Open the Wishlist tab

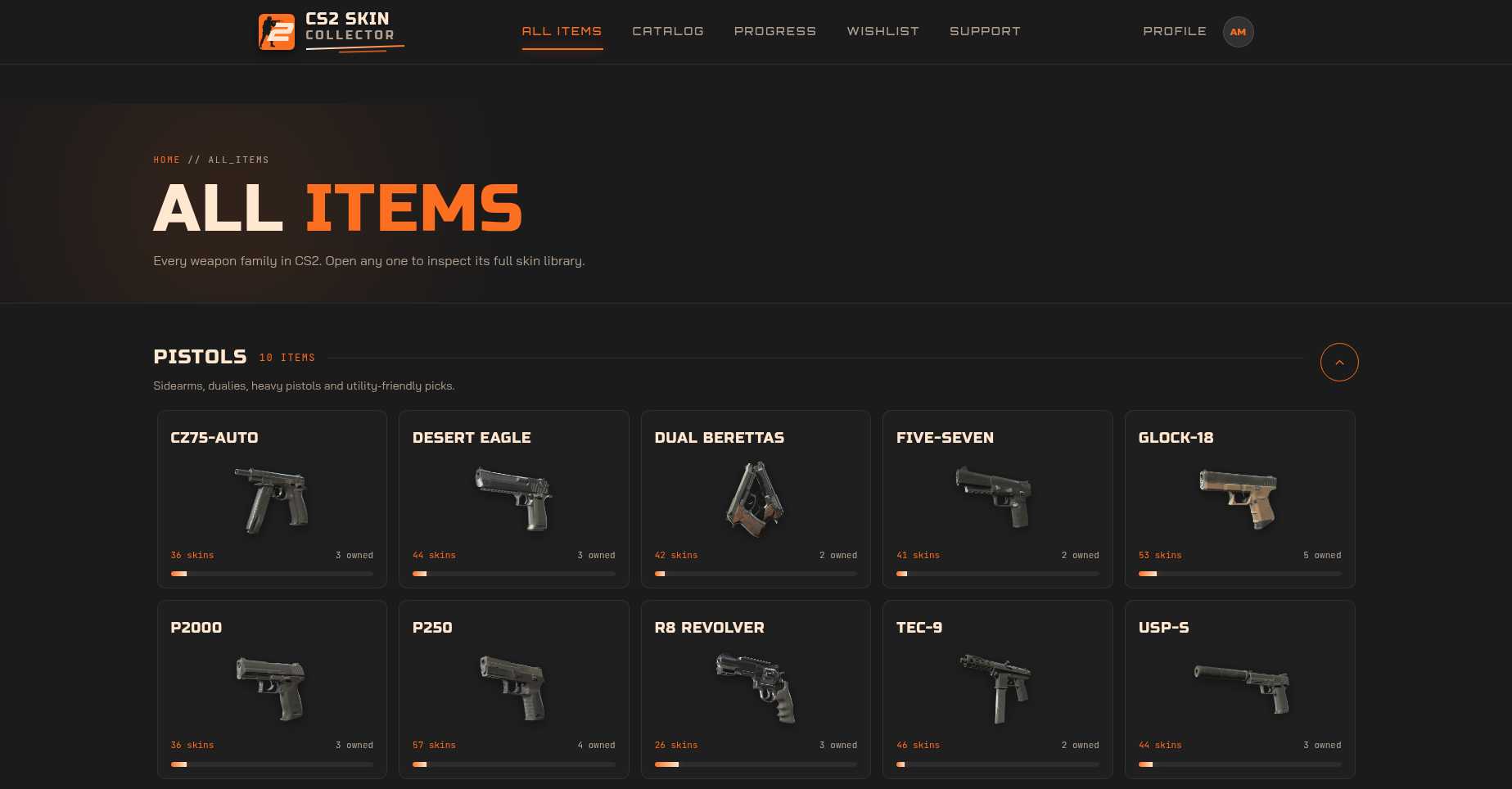pyautogui.click(x=883, y=31)
